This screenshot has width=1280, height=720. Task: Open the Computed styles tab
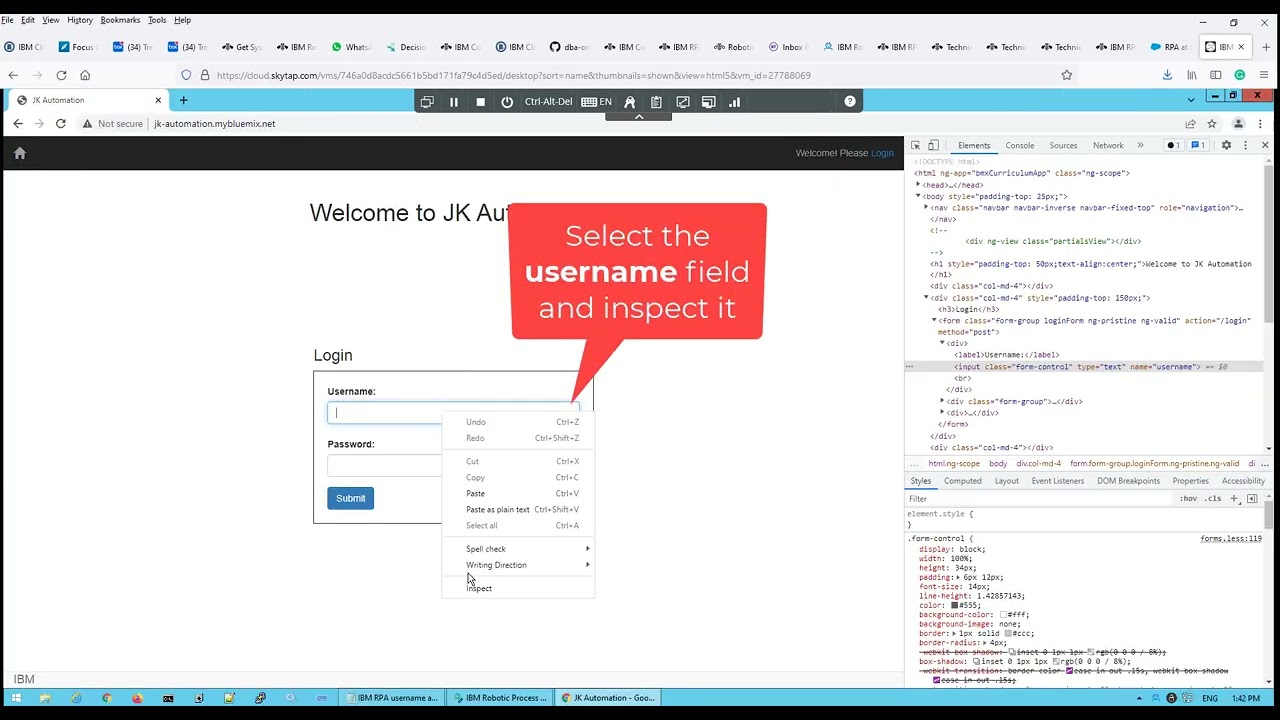(x=963, y=481)
